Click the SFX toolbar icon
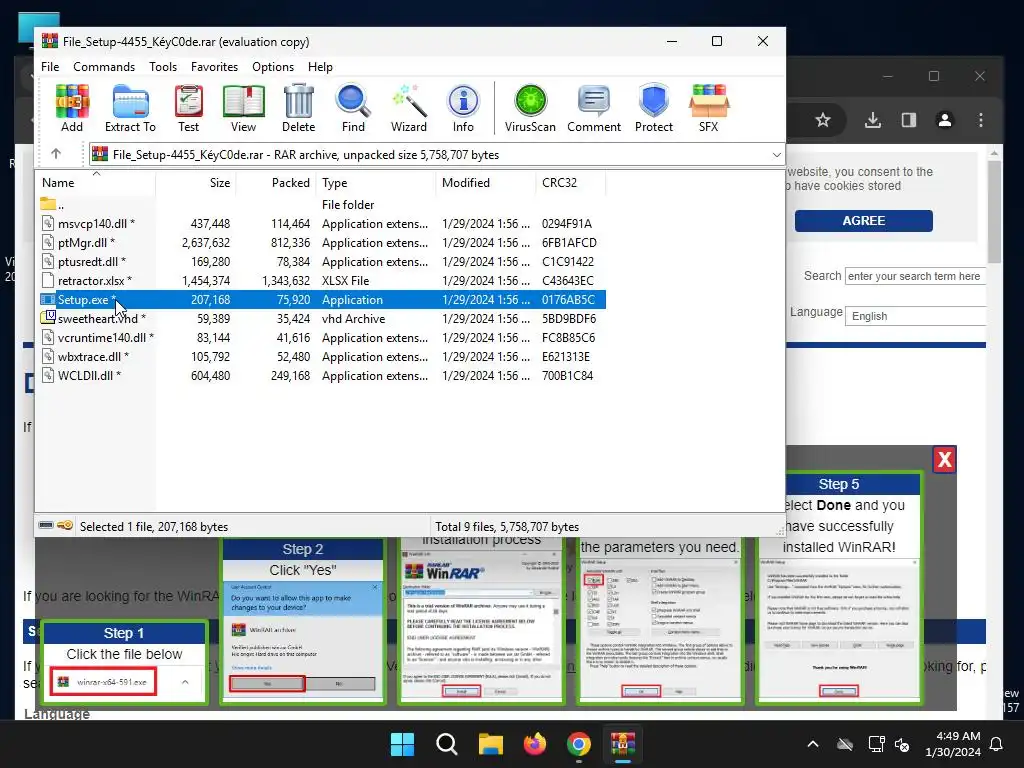The width and height of the screenshot is (1024, 768). tap(709, 108)
